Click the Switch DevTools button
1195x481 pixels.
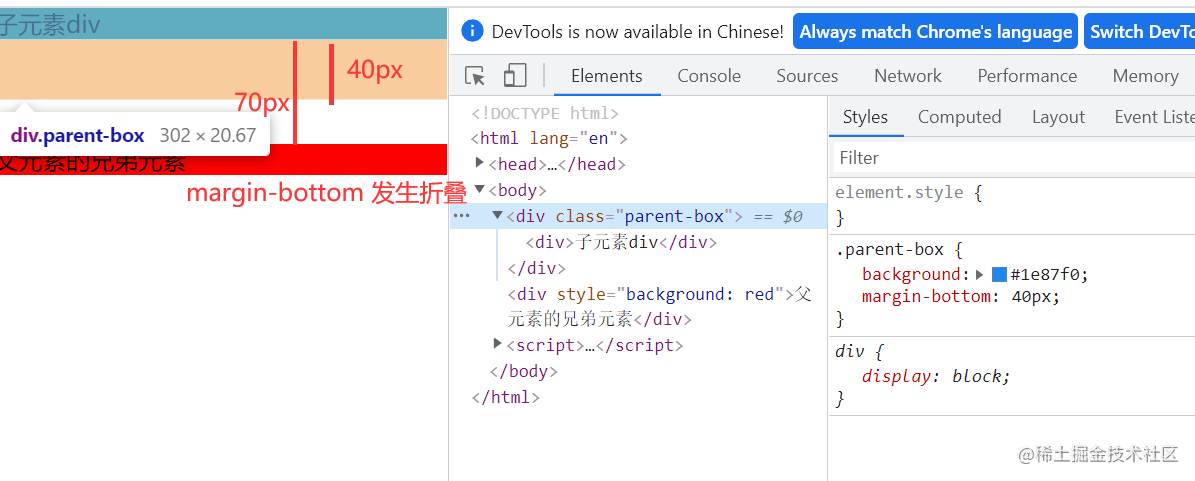click(1139, 31)
